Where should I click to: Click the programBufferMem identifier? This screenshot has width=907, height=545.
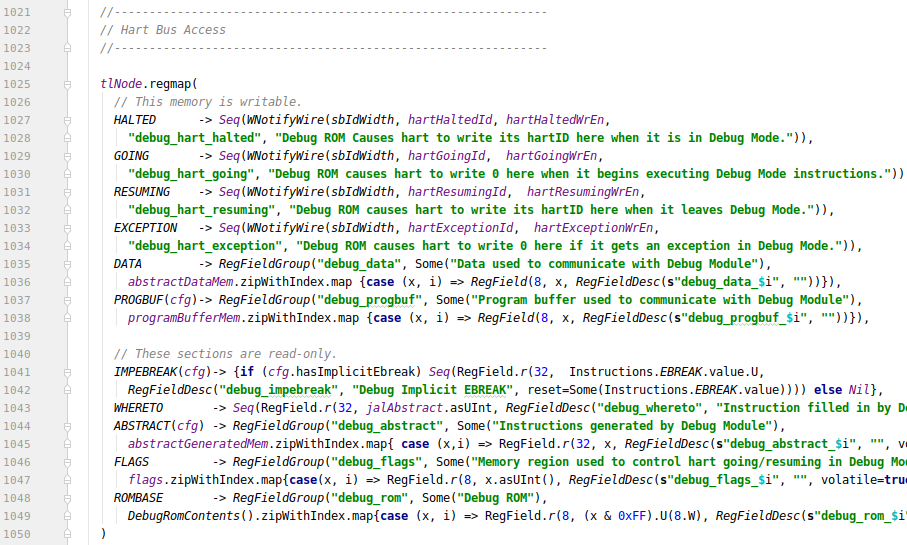[184, 318]
